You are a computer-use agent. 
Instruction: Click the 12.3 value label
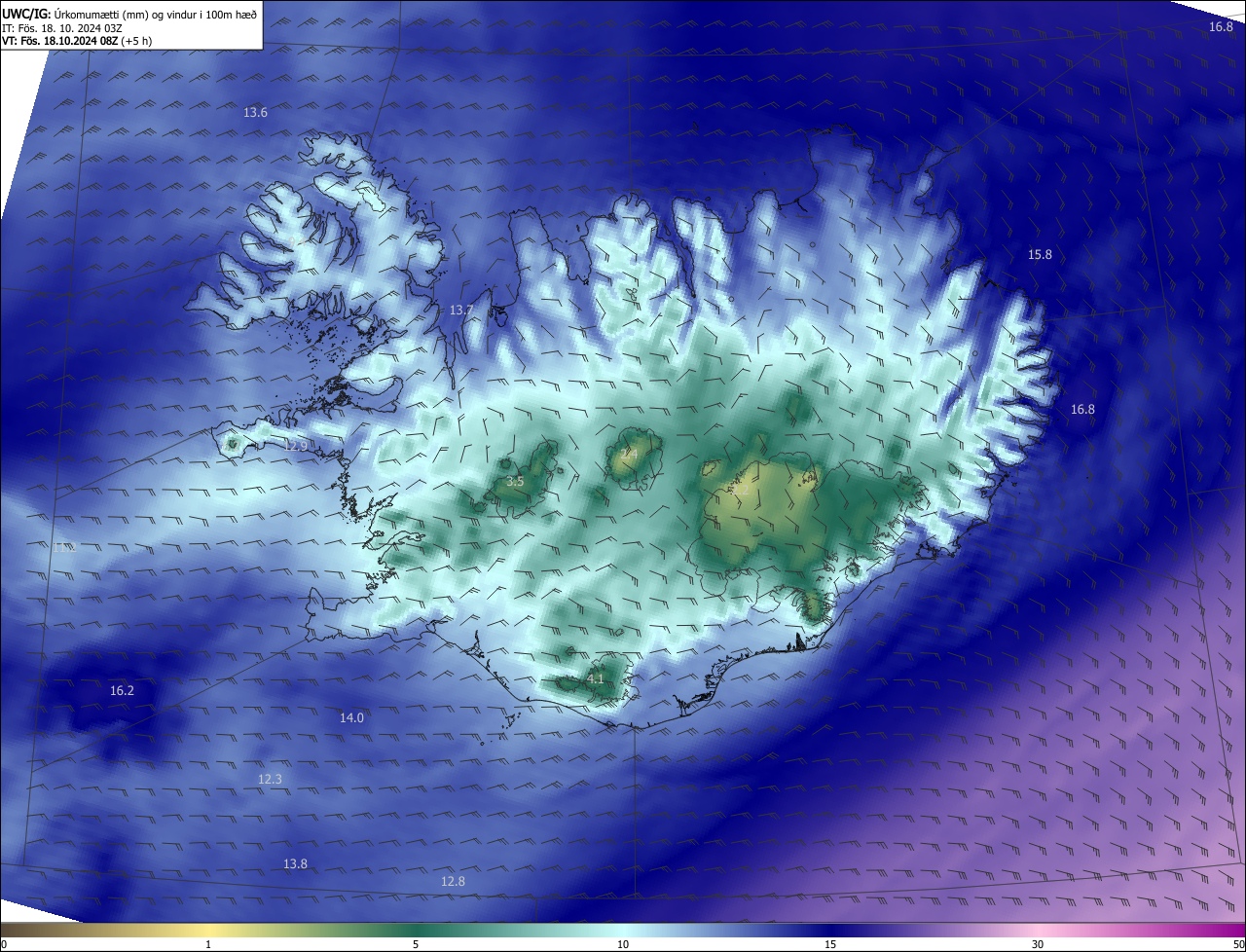tap(270, 779)
